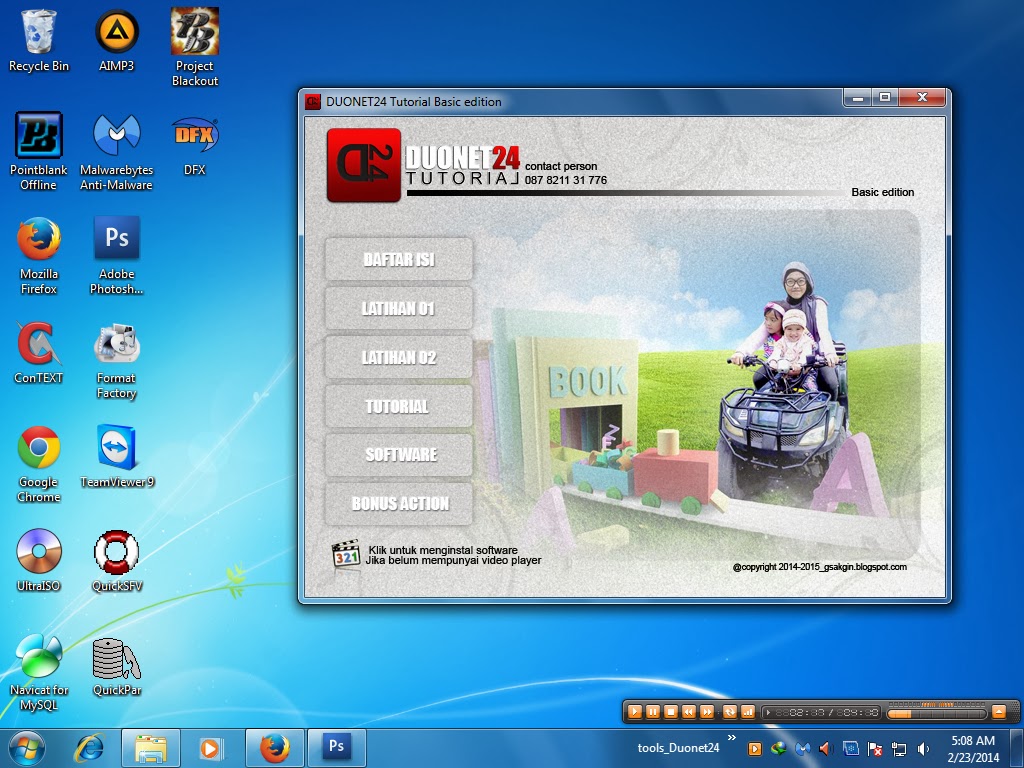This screenshot has height=768, width=1024.
Task: Click the AIMP tray icon
Action: click(754, 749)
